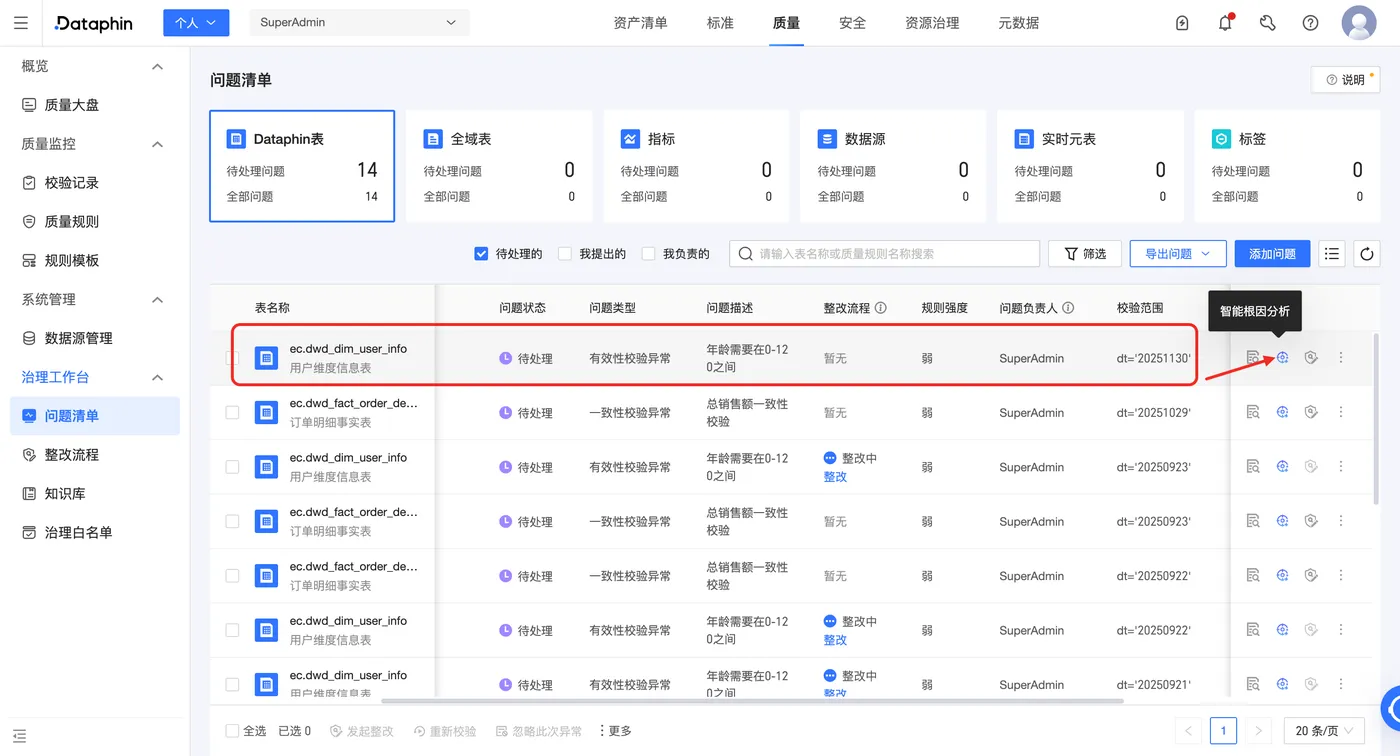Collapse the 概览 sidebar section
1400x756 pixels.
[157, 66]
